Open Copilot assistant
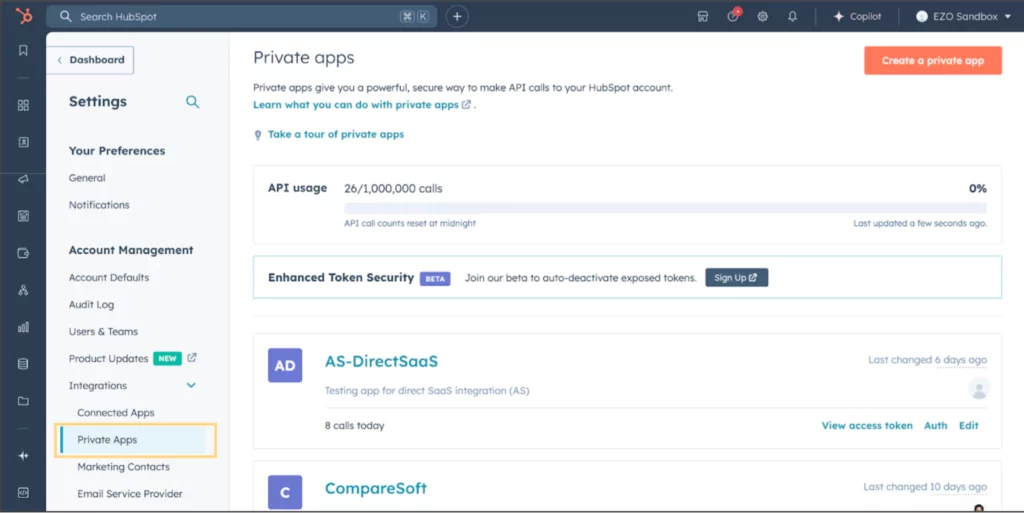 pyautogui.click(x=857, y=17)
